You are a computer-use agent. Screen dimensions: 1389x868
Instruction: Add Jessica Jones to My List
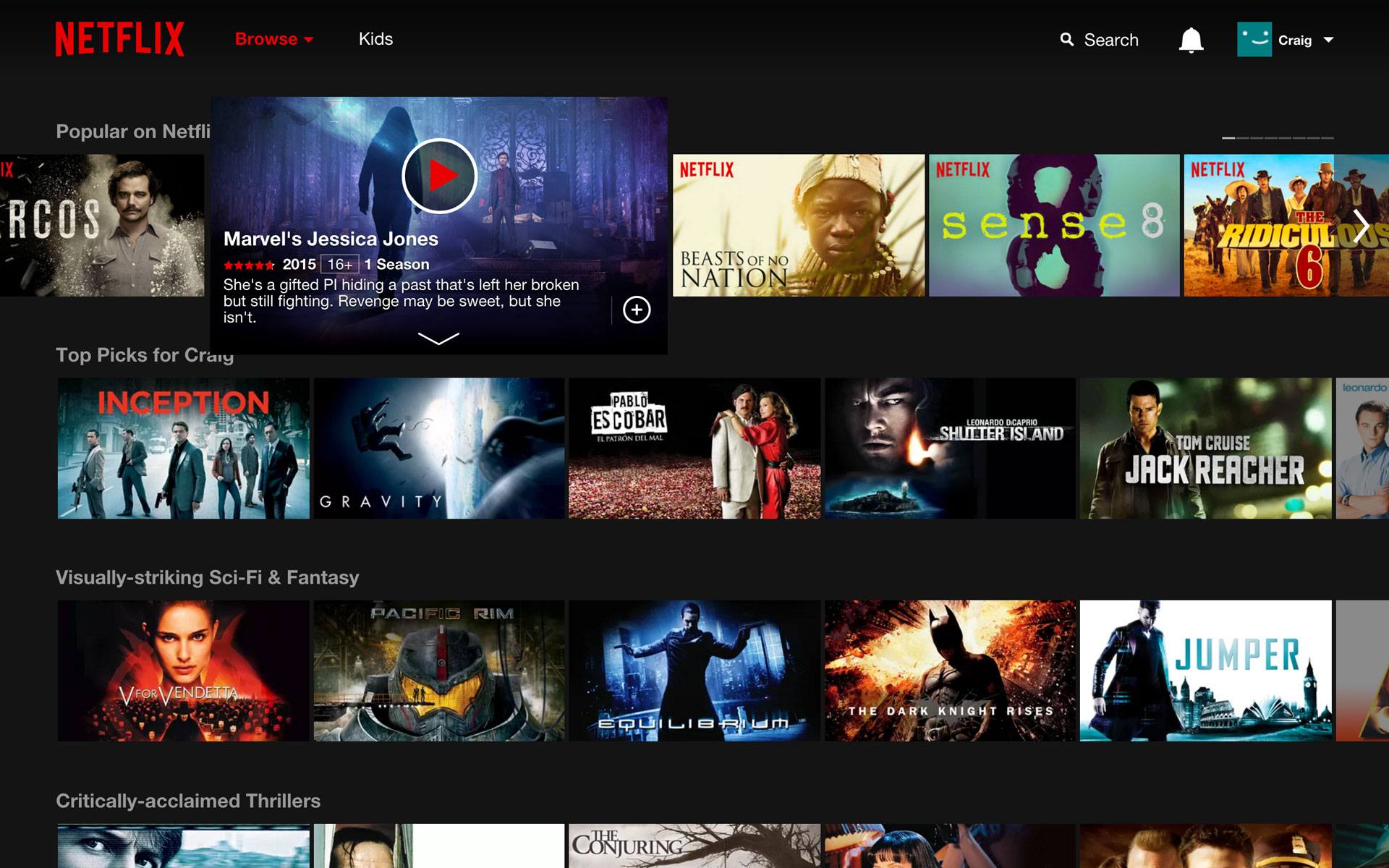pos(637,310)
